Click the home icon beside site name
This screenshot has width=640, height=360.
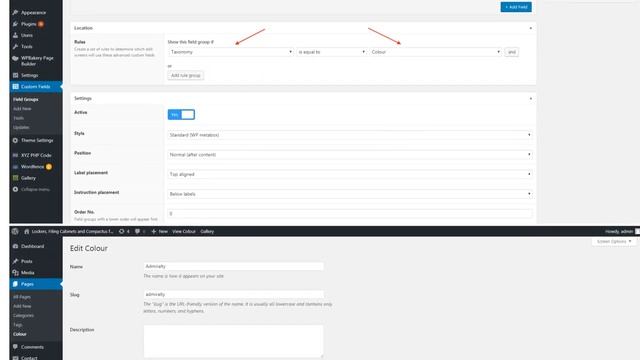[27, 231]
